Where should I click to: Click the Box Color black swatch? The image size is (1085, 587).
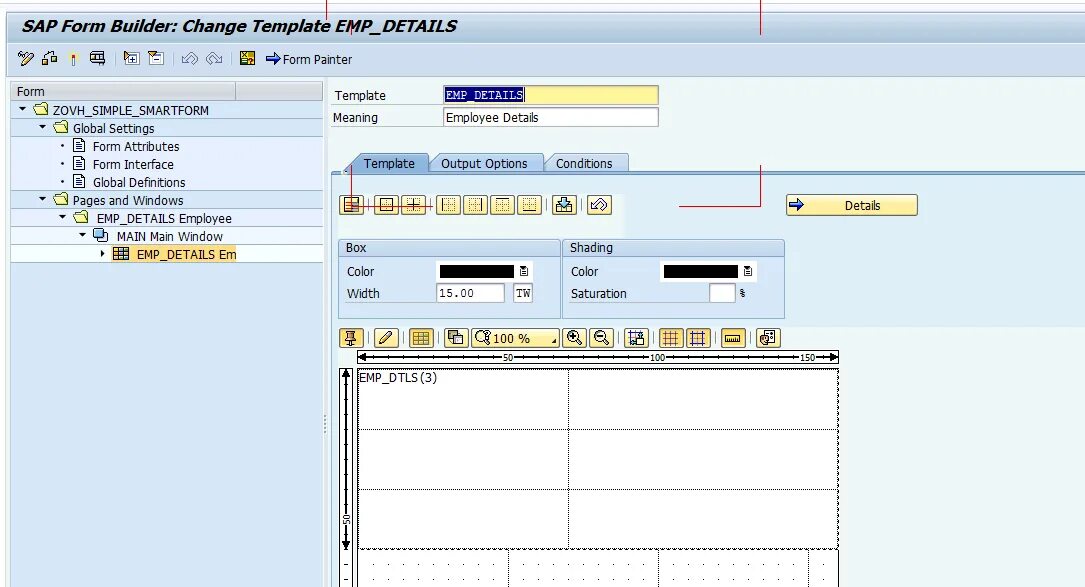pos(477,271)
